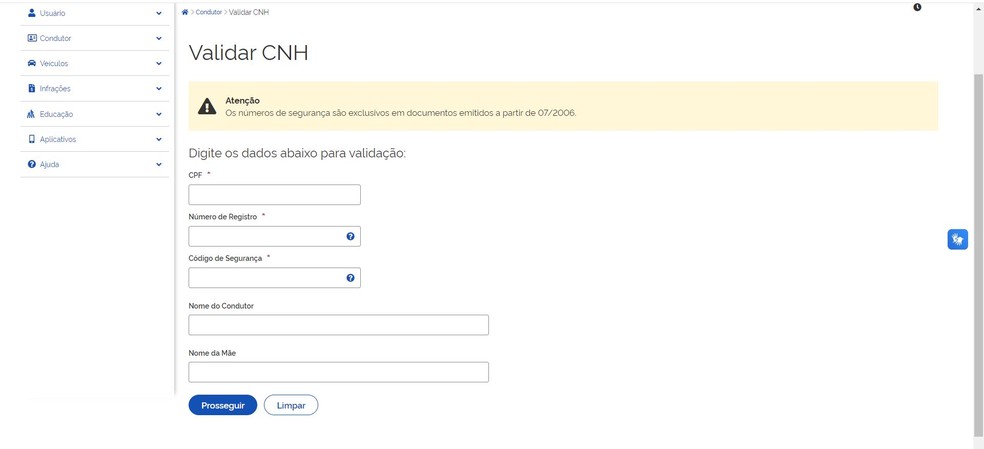Expand the Veículos menu chevron
This screenshot has width=984, height=449.
coord(159,63)
